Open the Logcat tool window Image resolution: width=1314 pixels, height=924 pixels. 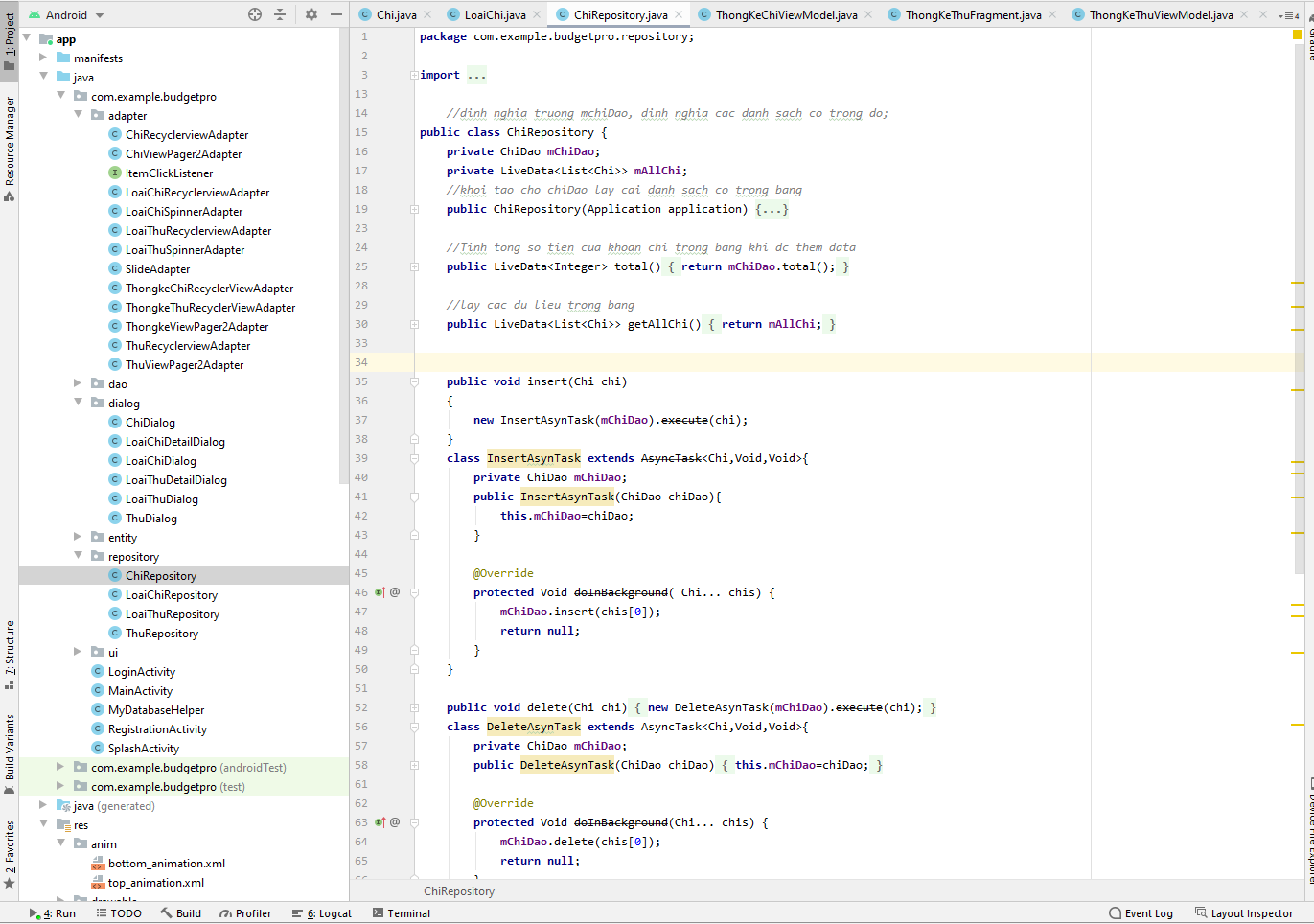(x=322, y=913)
